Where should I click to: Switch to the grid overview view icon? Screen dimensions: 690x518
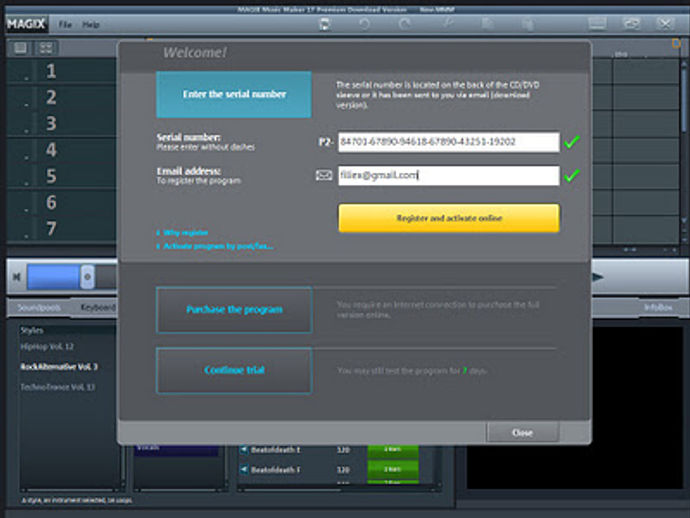point(46,48)
